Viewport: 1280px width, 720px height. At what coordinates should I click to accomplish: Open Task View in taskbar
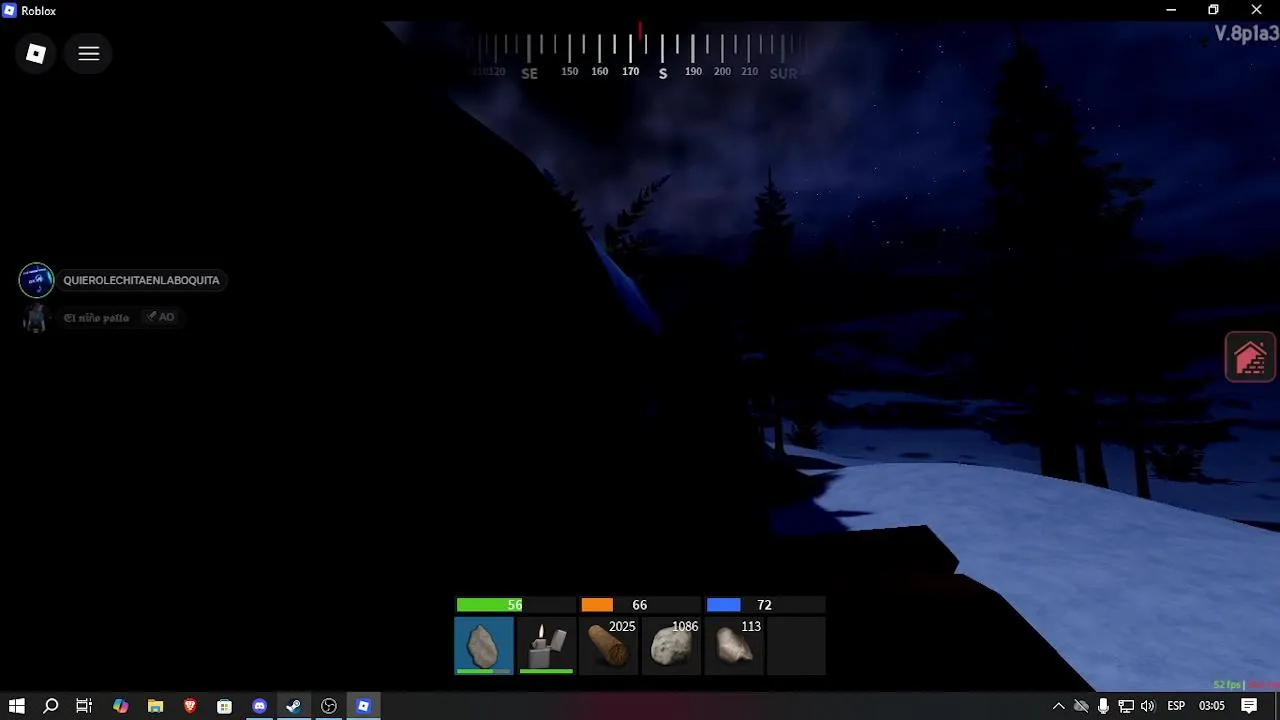[84, 706]
